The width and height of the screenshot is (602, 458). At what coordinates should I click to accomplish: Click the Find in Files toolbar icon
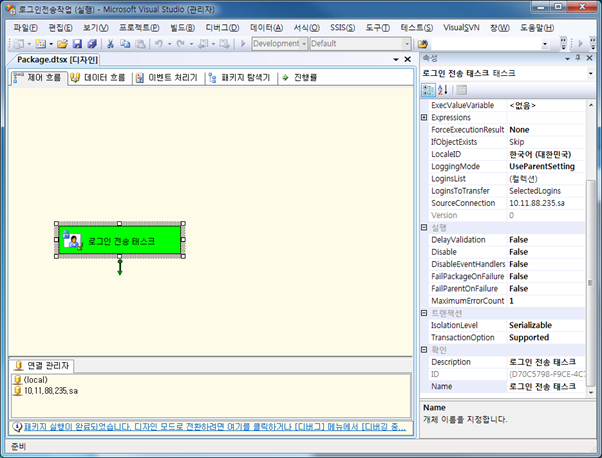[x=423, y=44]
